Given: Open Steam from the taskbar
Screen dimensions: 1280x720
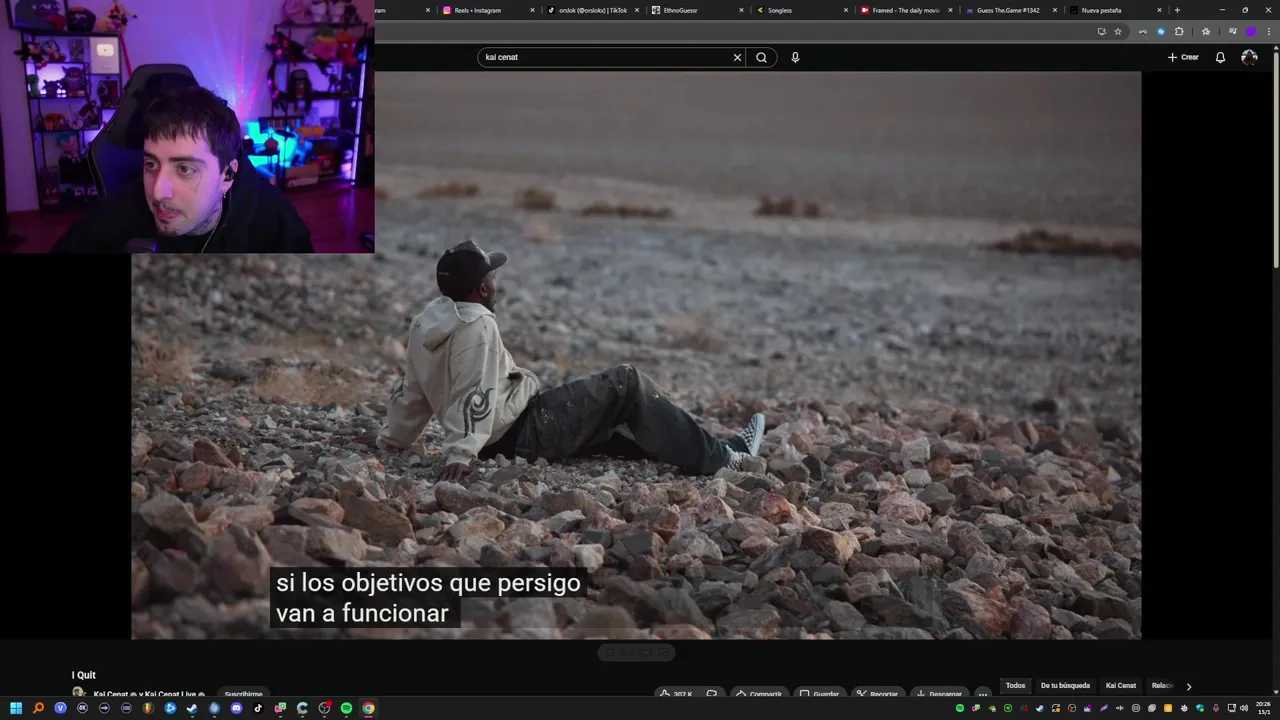Looking at the screenshot, I should [x=192, y=708].
